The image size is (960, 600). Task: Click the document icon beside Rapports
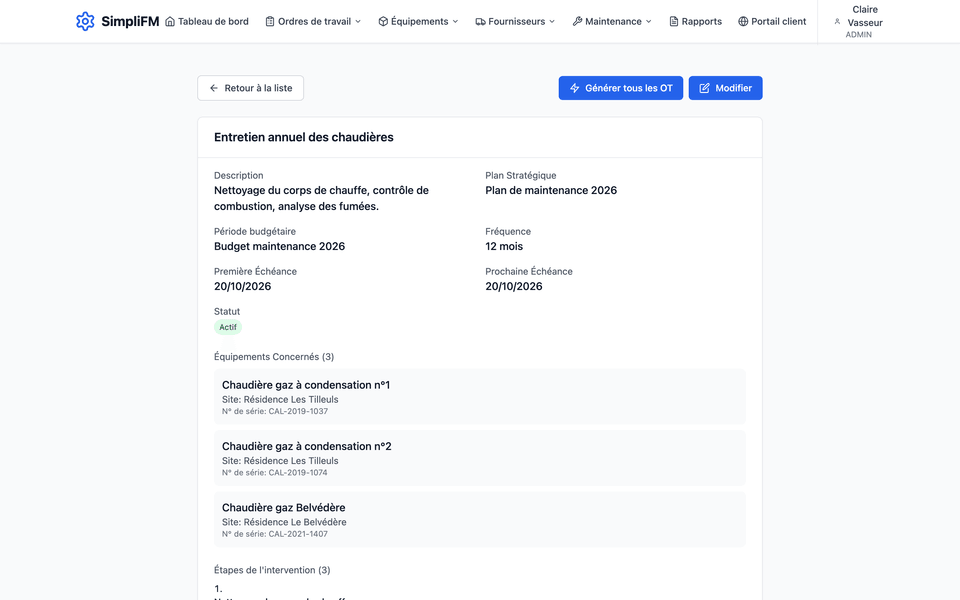673,21
